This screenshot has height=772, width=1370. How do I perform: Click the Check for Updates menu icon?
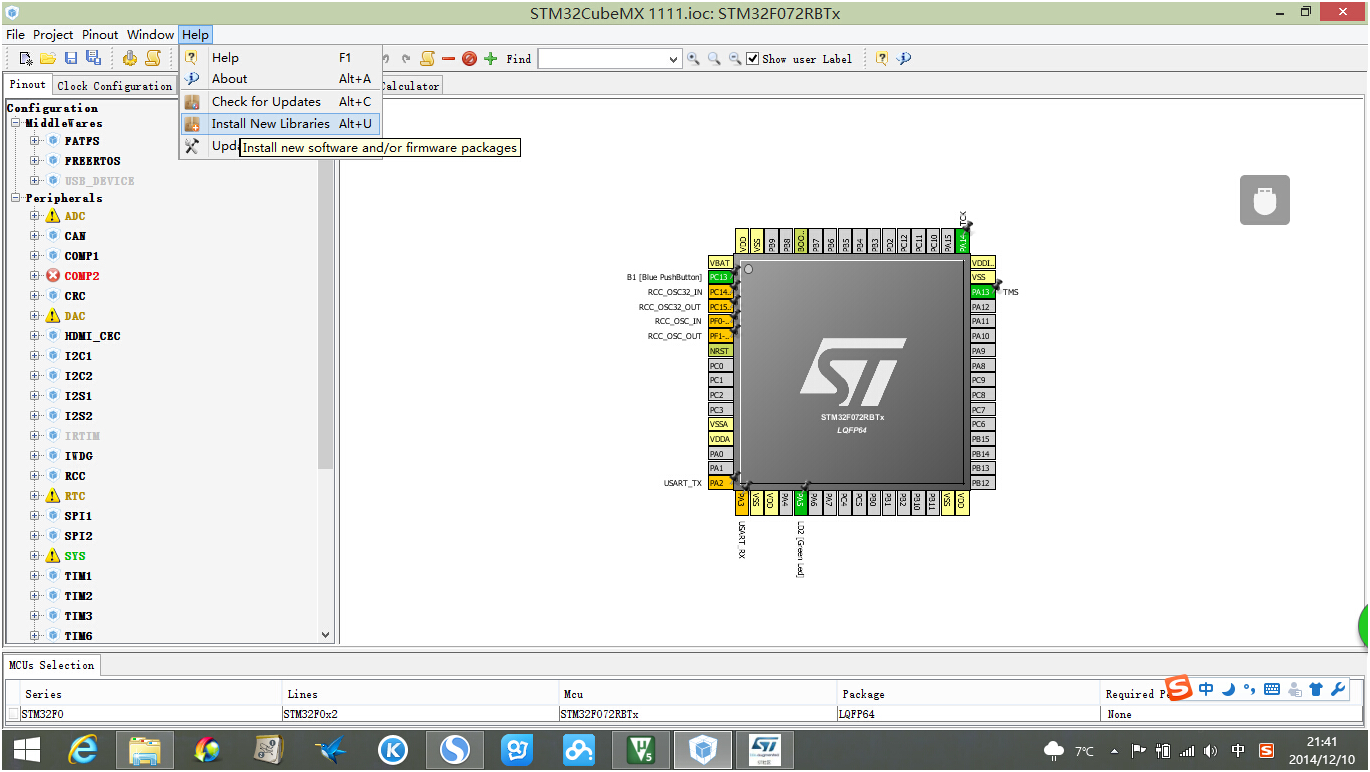coord(192,102)
